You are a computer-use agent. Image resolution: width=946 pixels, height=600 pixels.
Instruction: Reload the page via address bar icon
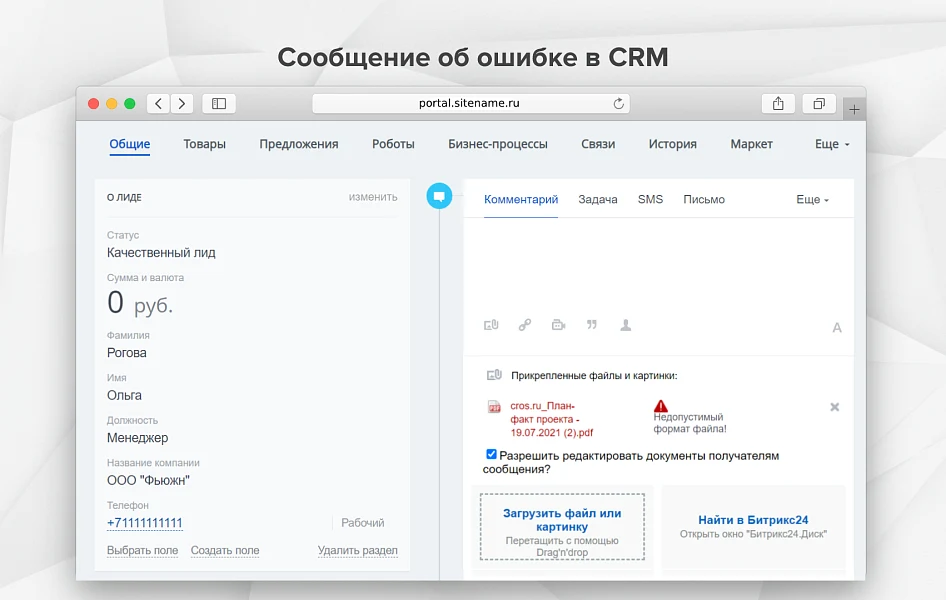[618, 104]
